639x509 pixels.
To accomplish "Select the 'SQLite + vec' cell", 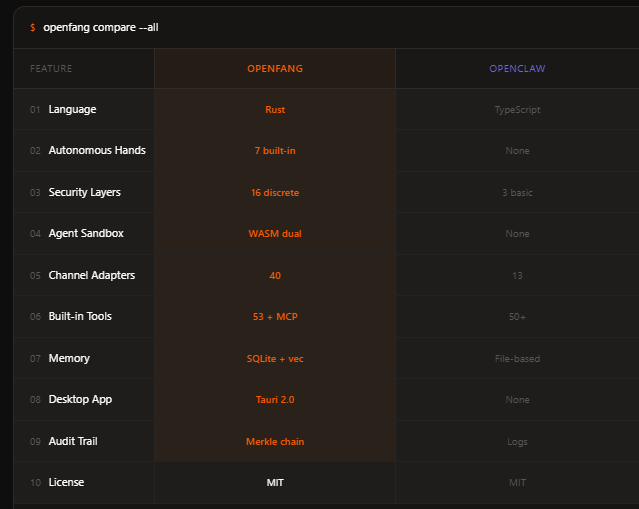I will tap(275, 359).
